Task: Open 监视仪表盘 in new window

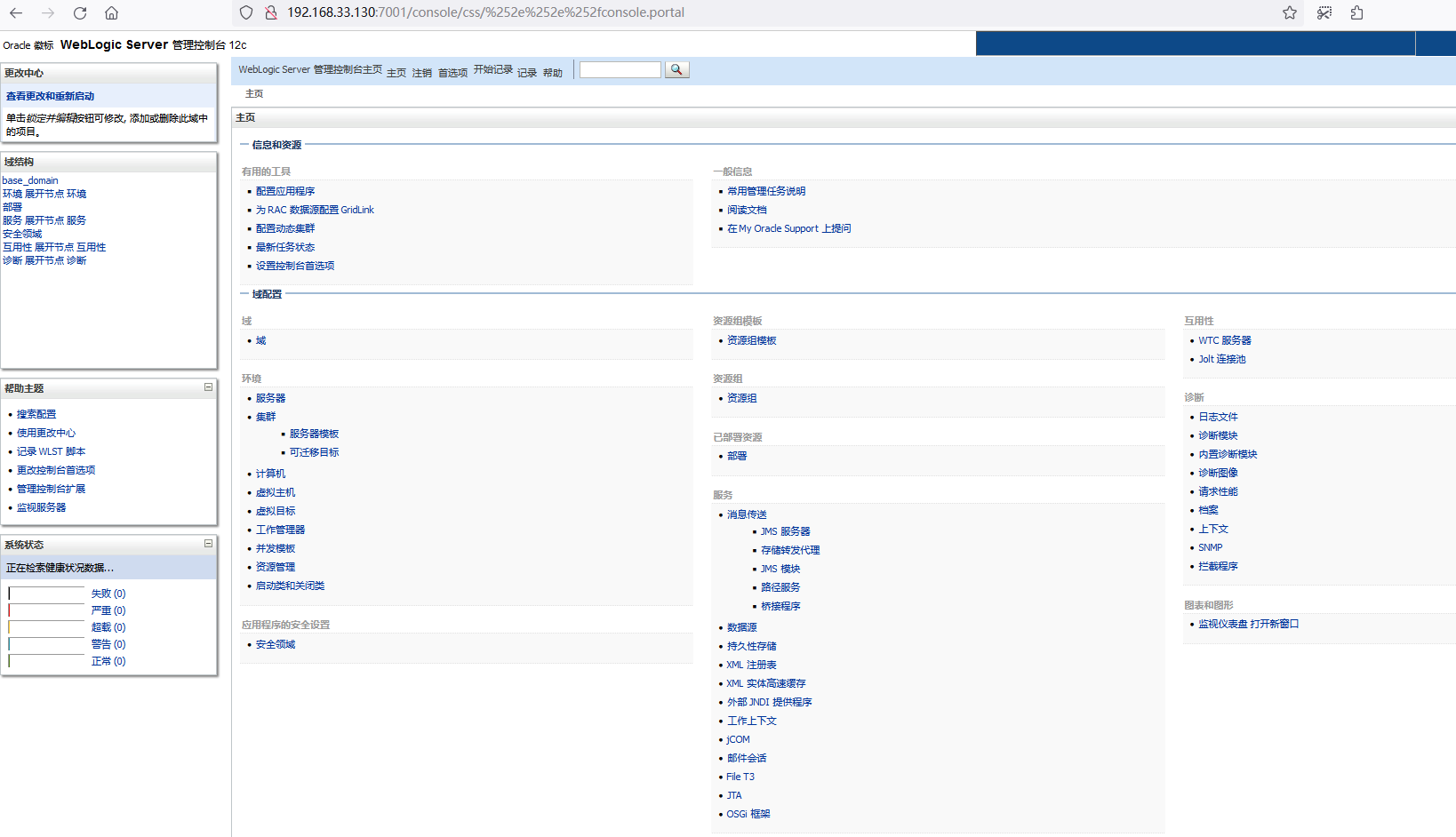Action: (x=1249, y=624)
